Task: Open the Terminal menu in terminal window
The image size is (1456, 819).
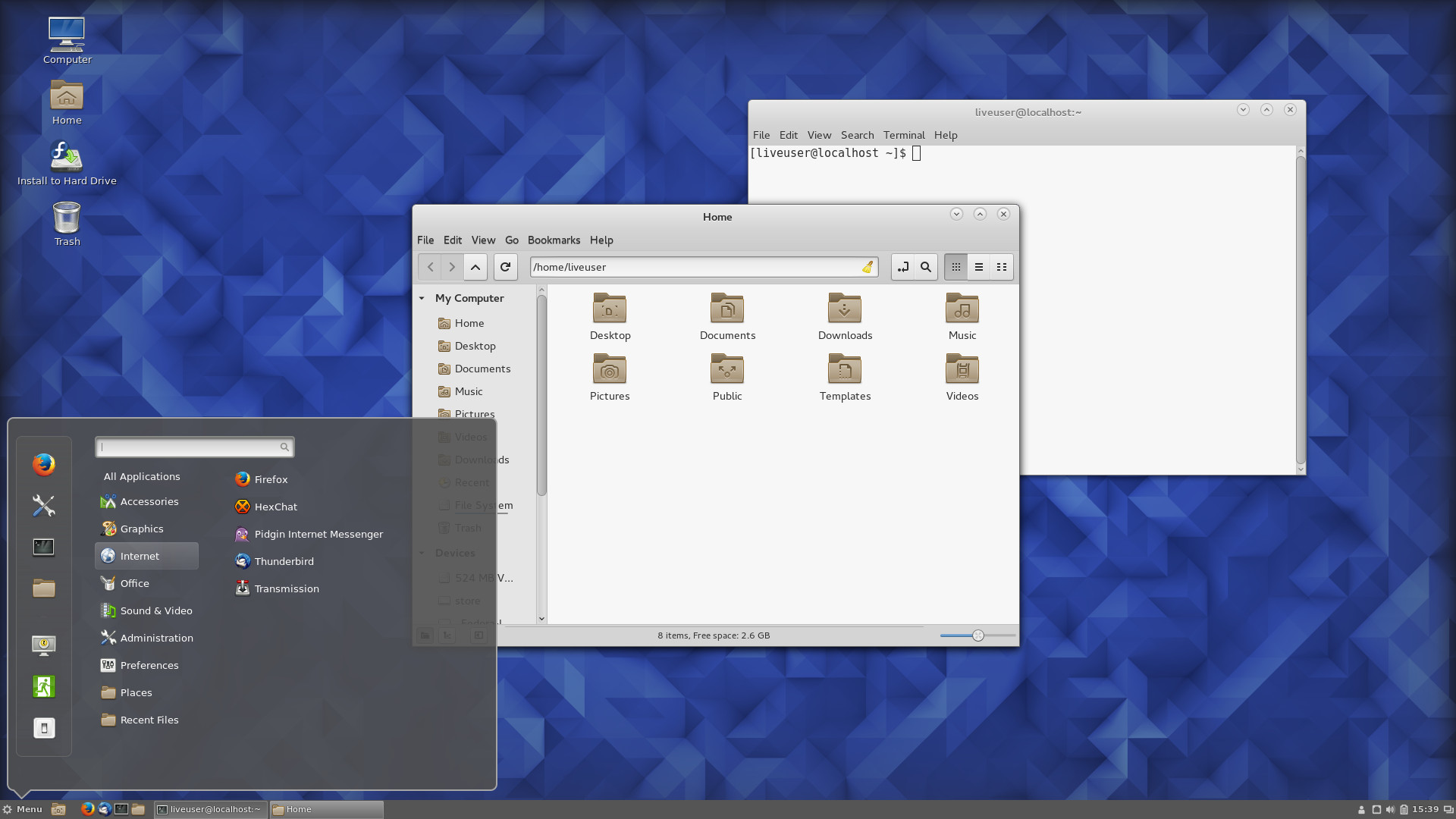Action: [x=903, y=135]
